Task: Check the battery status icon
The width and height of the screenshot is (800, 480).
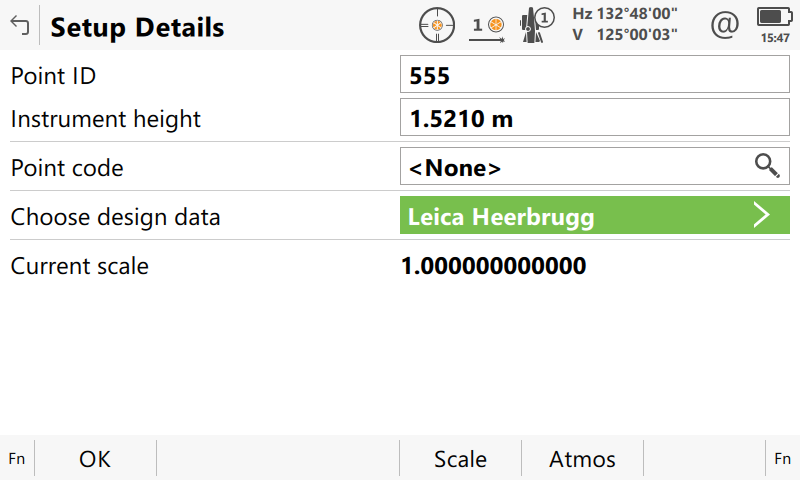Action: pos(773,17)
